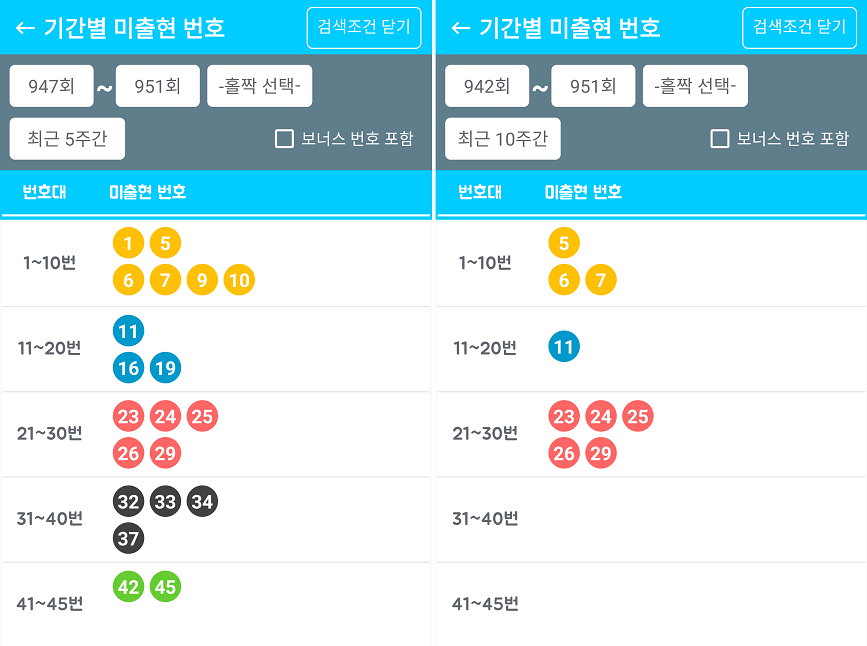Click the 번호대 column header on right
867x646 pixels.
pyautogui.click(x=480, y=192)
